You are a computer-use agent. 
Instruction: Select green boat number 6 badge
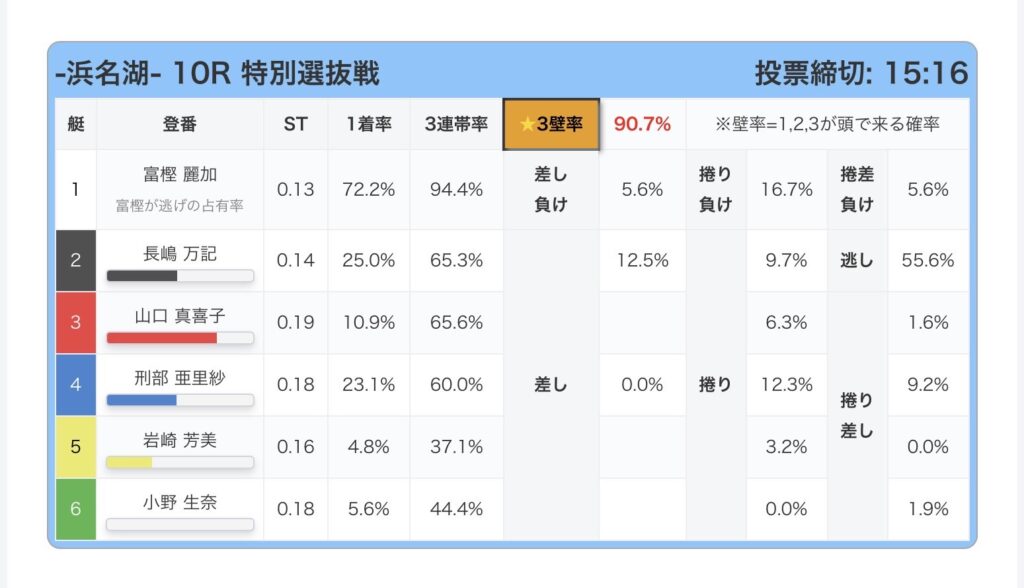pos(76,508)
